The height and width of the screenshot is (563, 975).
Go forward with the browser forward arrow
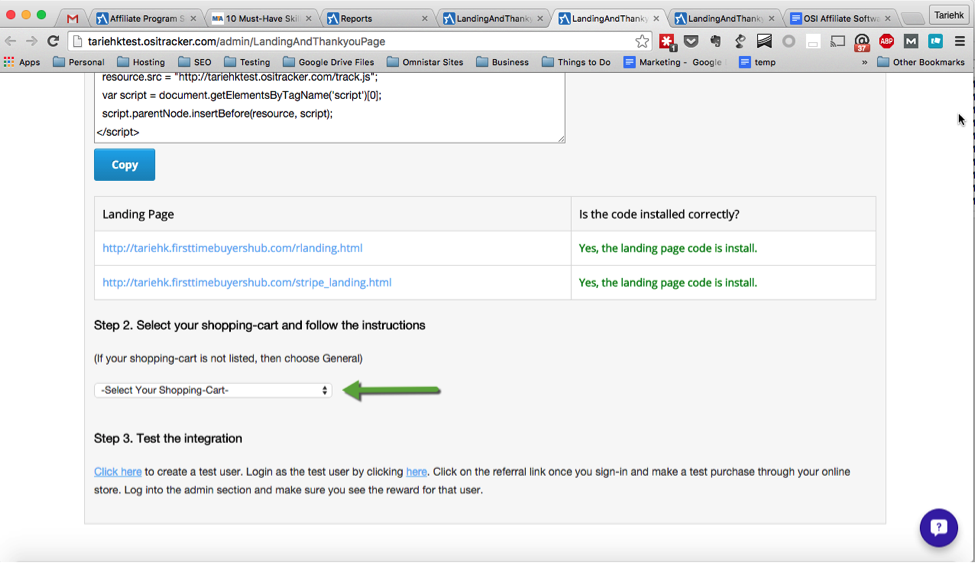(x=31, y=42)
